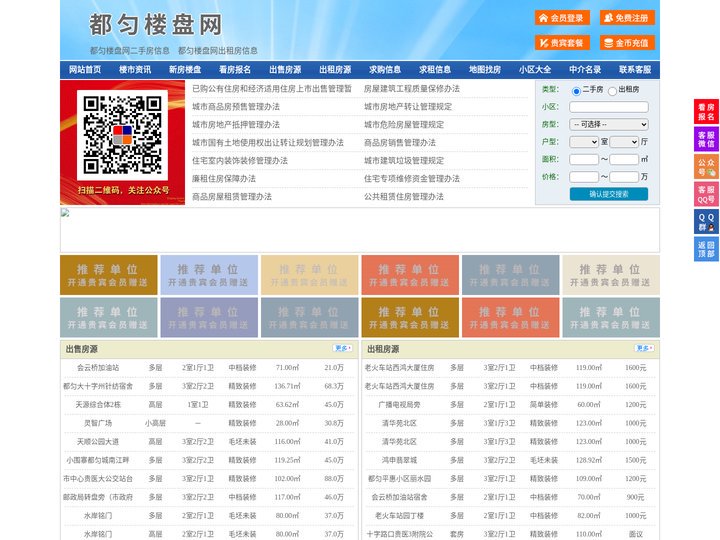The image size is (720, 540).
Task: Click the 会员登录 member login button
Action: [x=562, y=18]
